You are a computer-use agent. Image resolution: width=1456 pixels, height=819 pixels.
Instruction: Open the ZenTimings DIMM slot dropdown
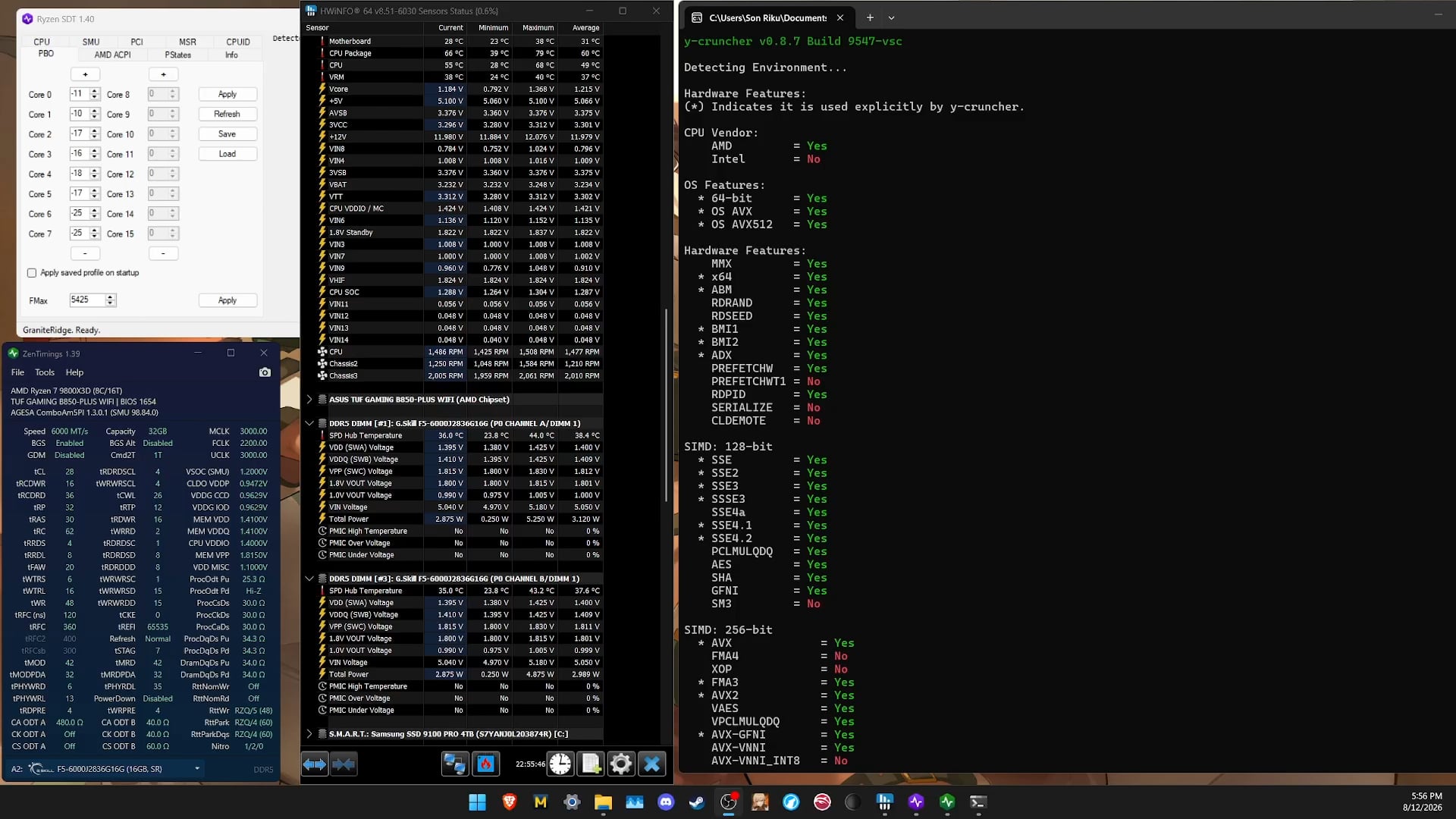click(197, 769)
